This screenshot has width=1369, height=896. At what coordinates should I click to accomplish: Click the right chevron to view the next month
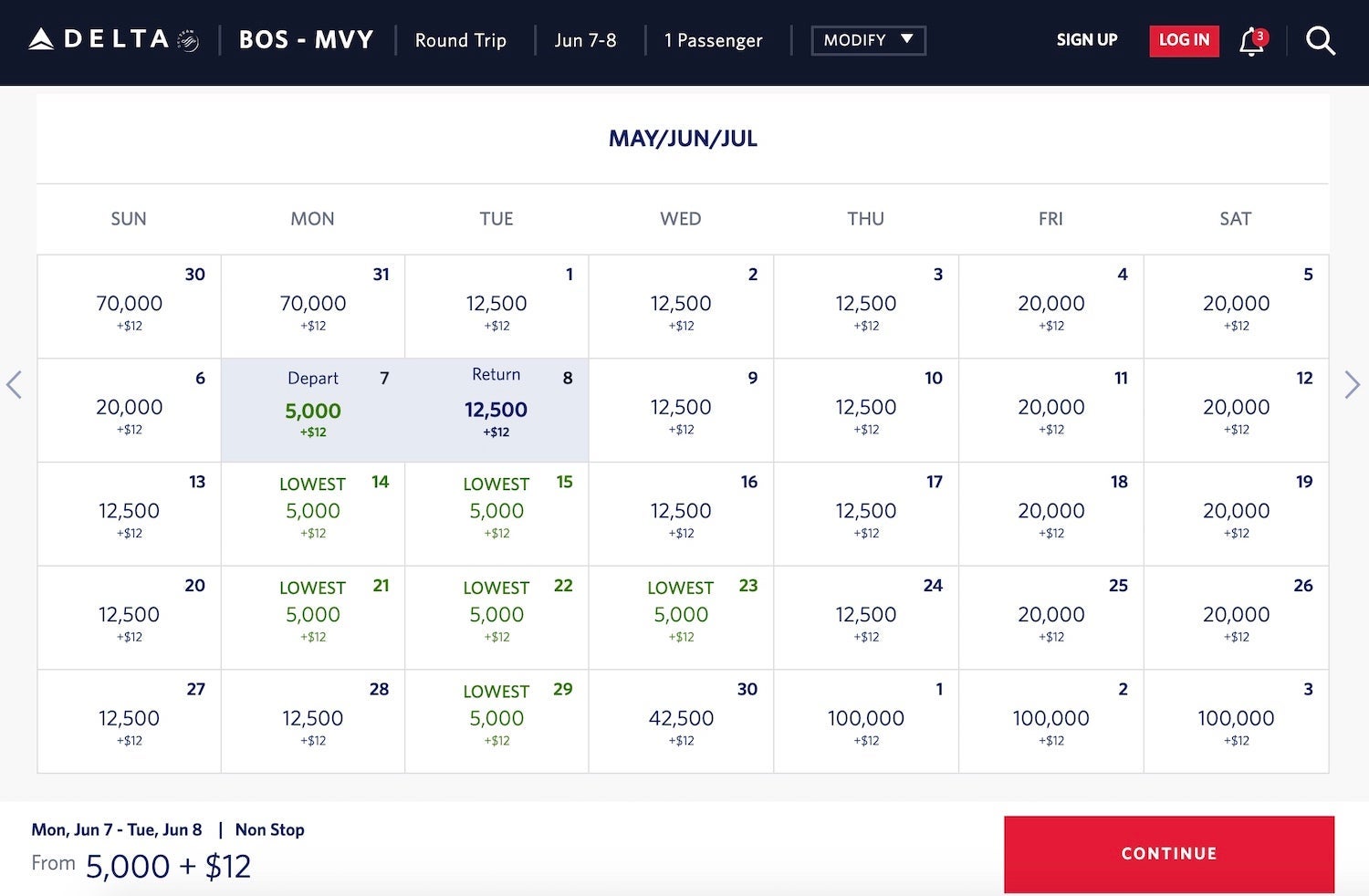click(x=1353, y=384)
